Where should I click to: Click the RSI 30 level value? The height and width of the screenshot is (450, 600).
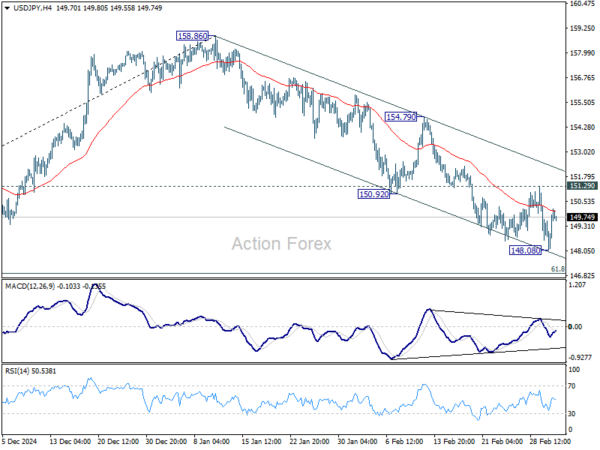(572, 414)
